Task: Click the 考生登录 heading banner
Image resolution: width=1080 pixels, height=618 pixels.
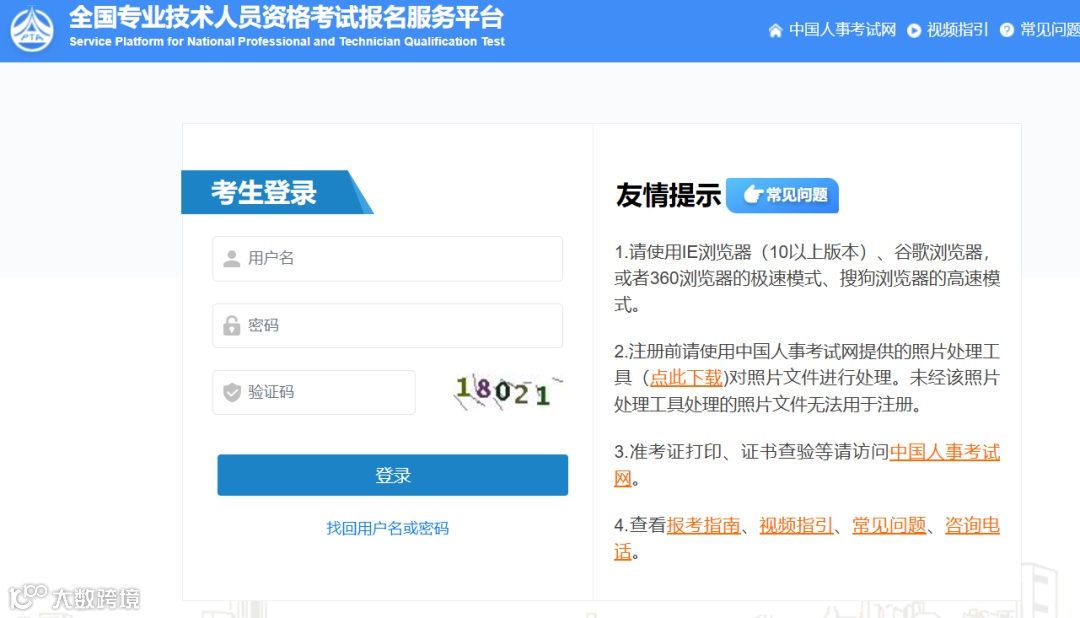Action: click(x=277, y=192)
